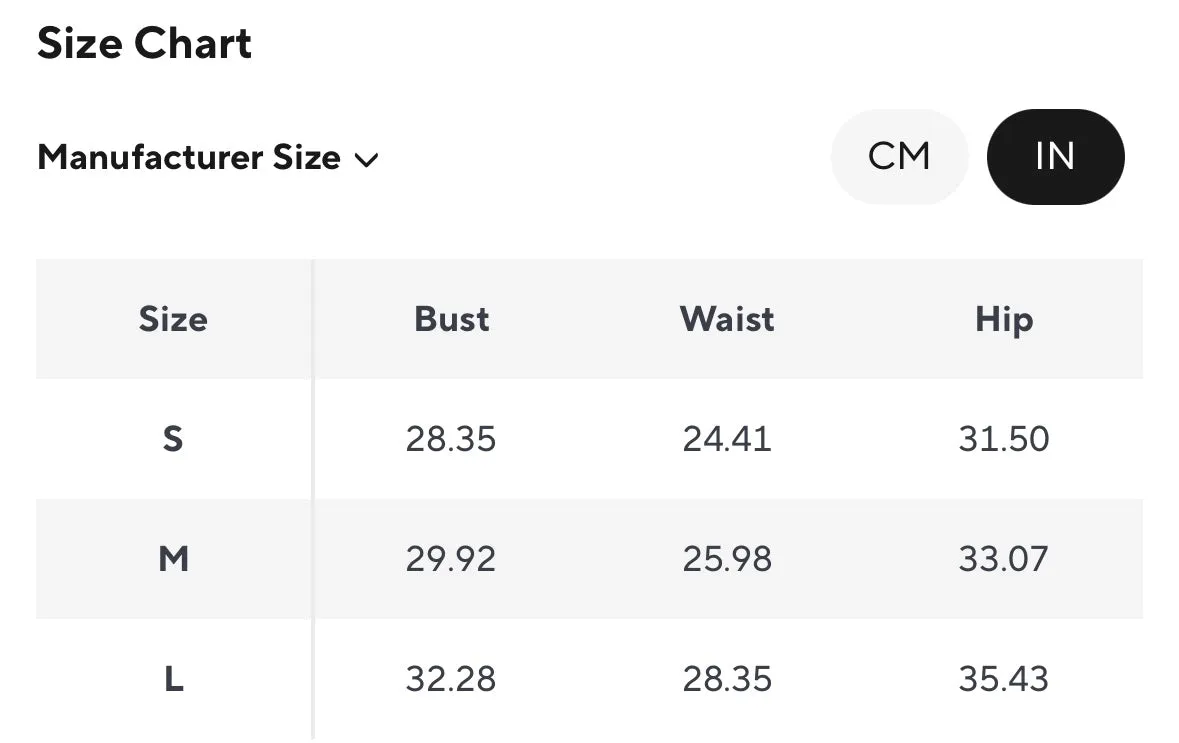The height and width of the screenshot is (743, 1179).
Task: Click the Waist column header
Action: pyautogui.click(x=727, y=319)
